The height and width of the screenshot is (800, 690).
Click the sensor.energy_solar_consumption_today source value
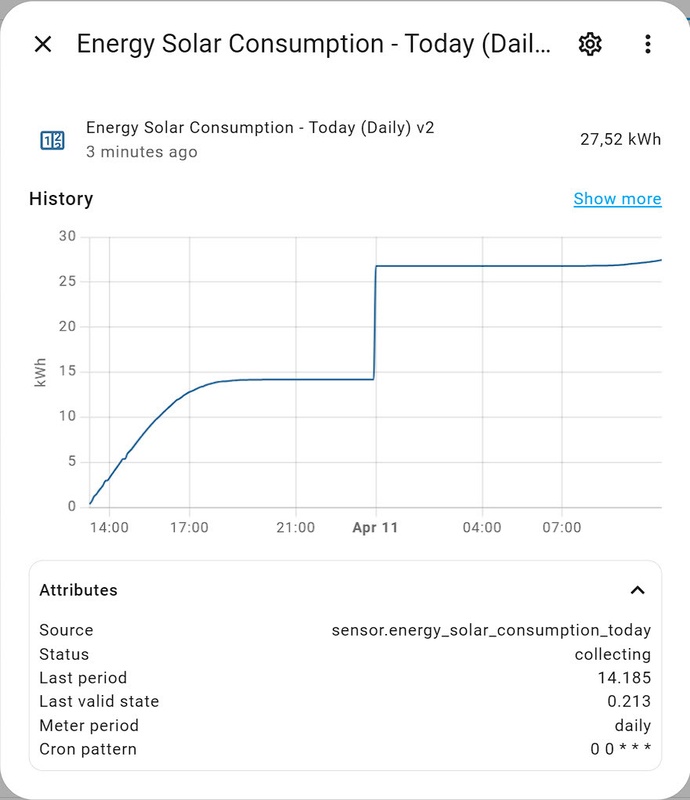click(491, 630)
